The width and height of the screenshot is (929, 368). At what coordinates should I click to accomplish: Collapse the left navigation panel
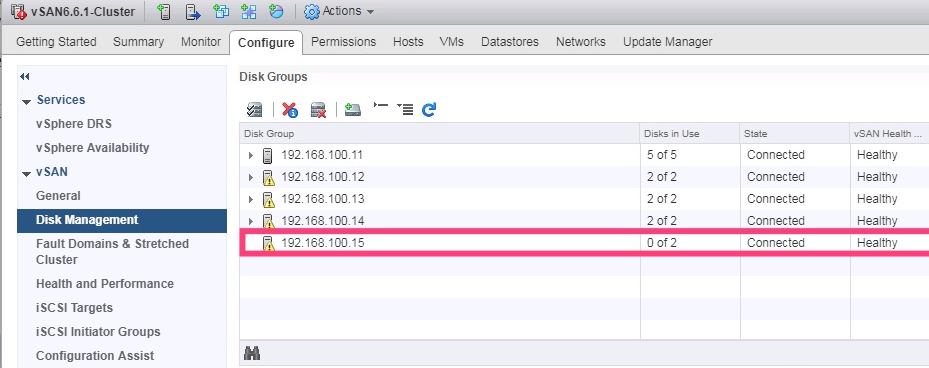tap(25, 76)
